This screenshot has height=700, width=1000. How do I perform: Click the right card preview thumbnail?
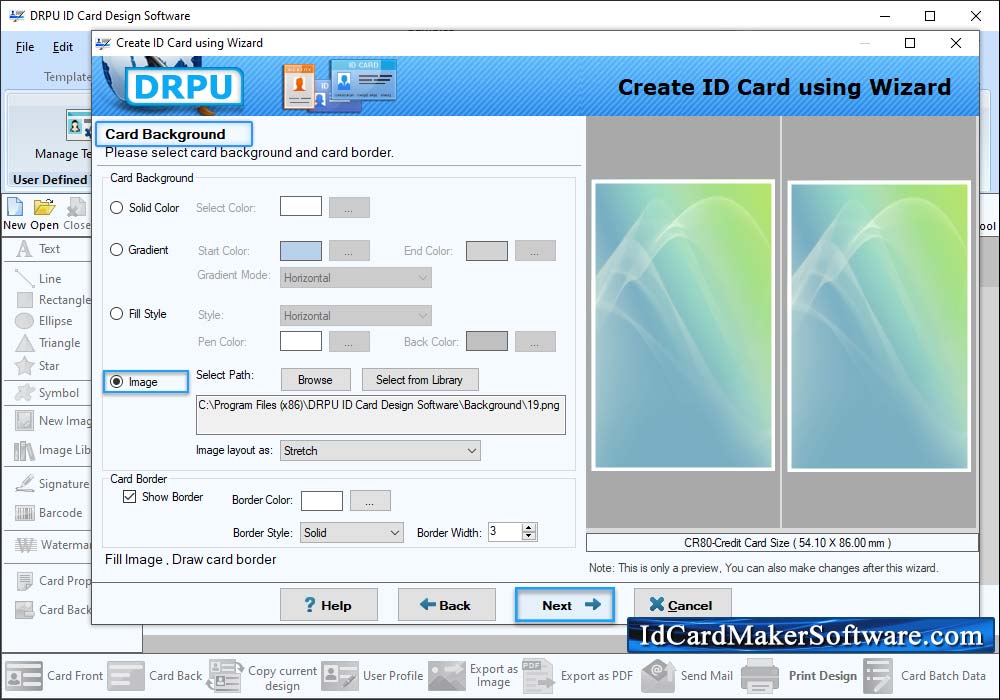coord(879,326)
